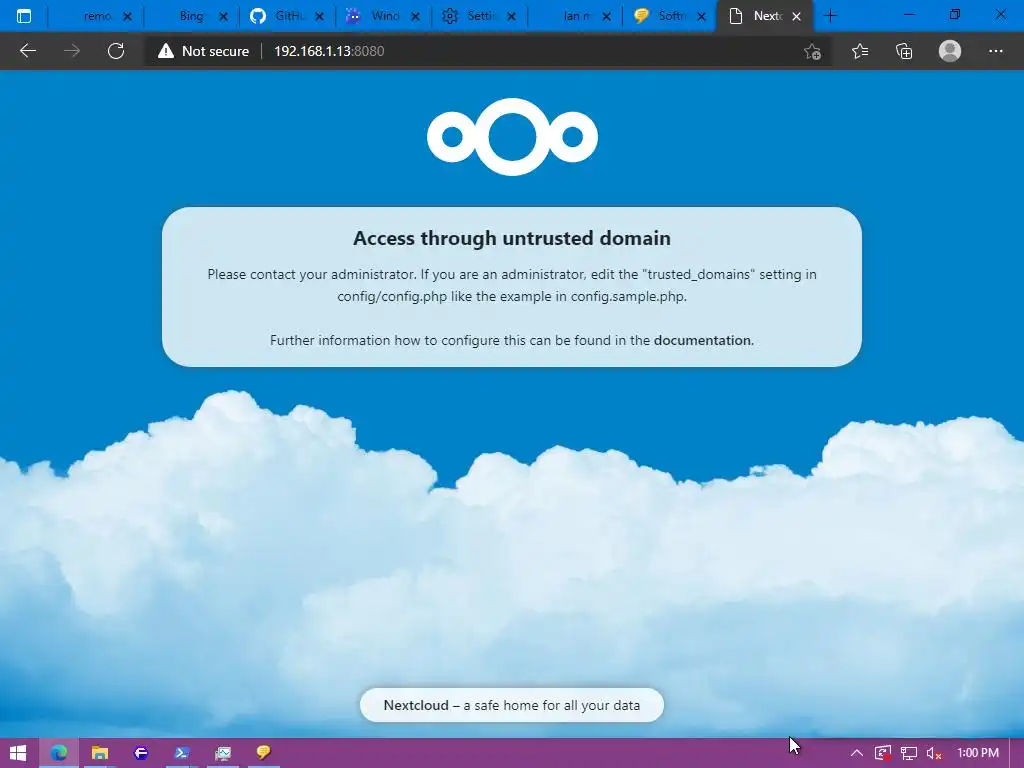Viewport: 1024px width, 768px height.
Task: Refresh the current page
Action: 116,51
